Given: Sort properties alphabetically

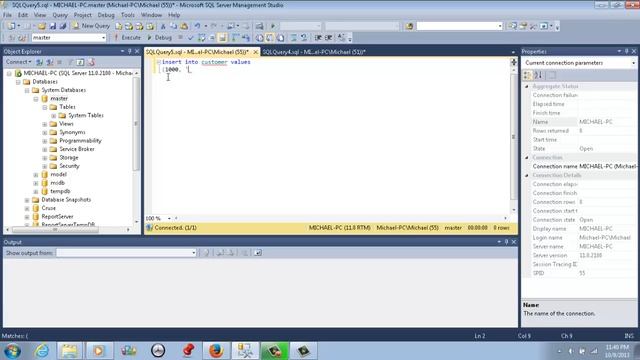Looking at the screenshot, I should [x=538, y=75].
